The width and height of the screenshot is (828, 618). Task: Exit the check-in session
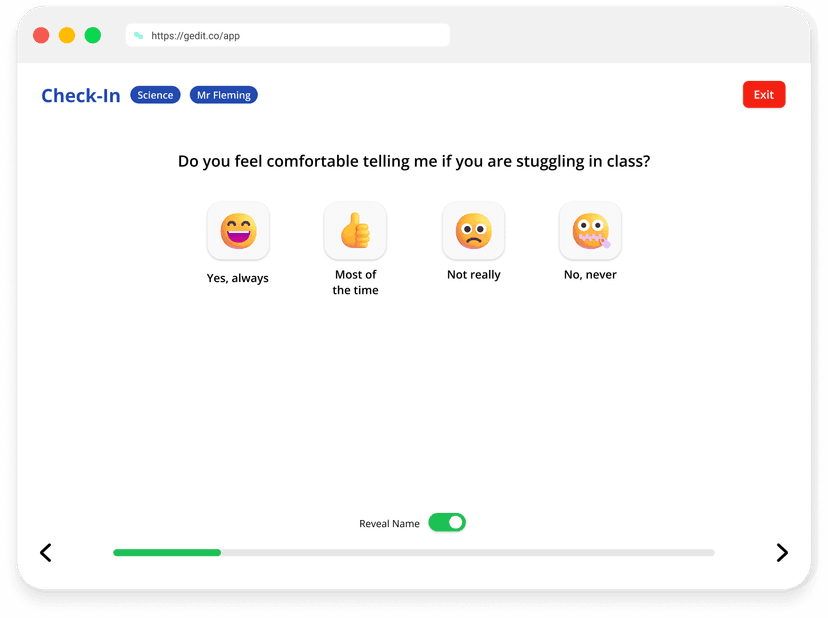click(x=763, y=94)
